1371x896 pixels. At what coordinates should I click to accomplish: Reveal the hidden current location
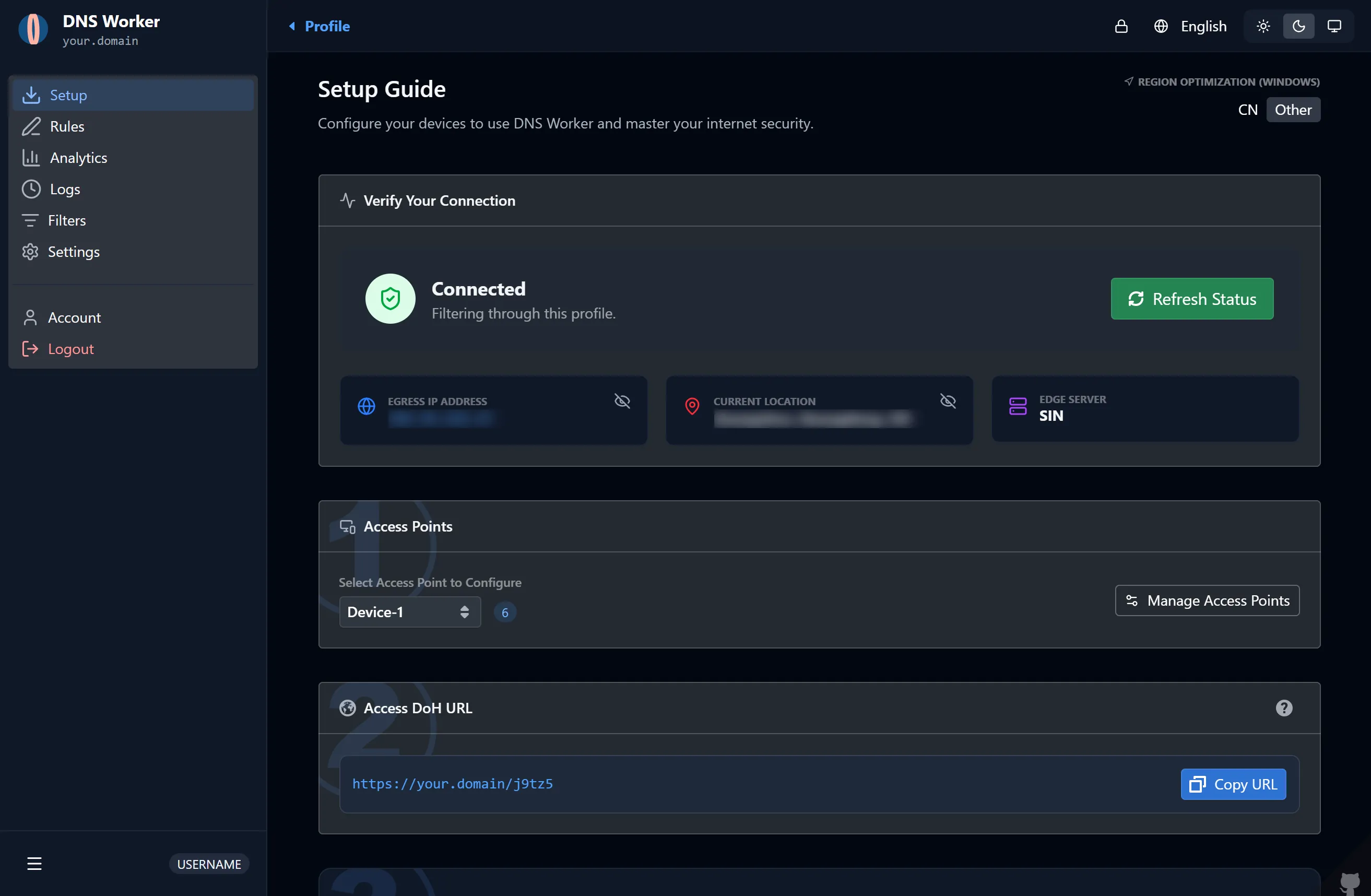(948, 400)
